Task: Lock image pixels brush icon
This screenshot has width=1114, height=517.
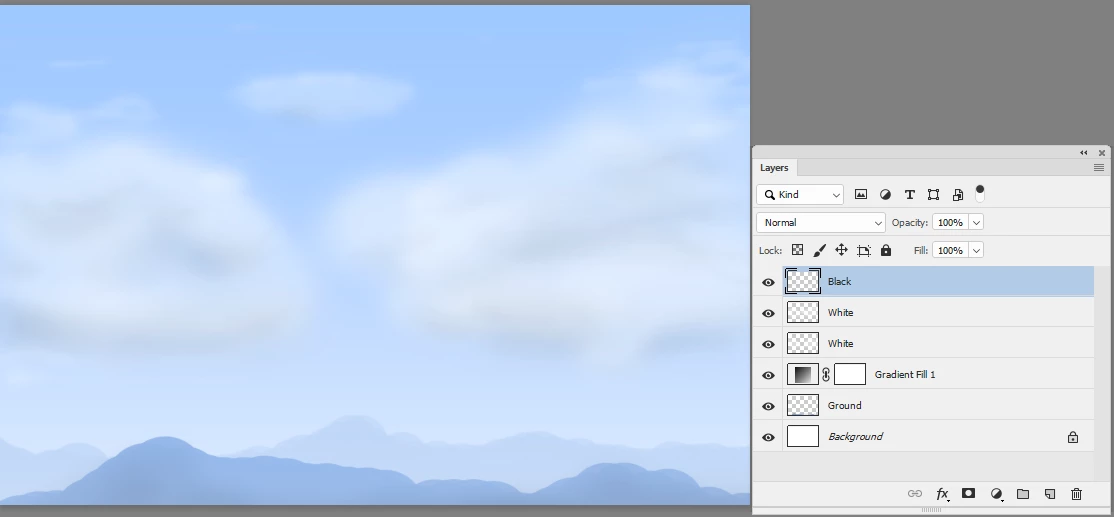Action: 819,250
